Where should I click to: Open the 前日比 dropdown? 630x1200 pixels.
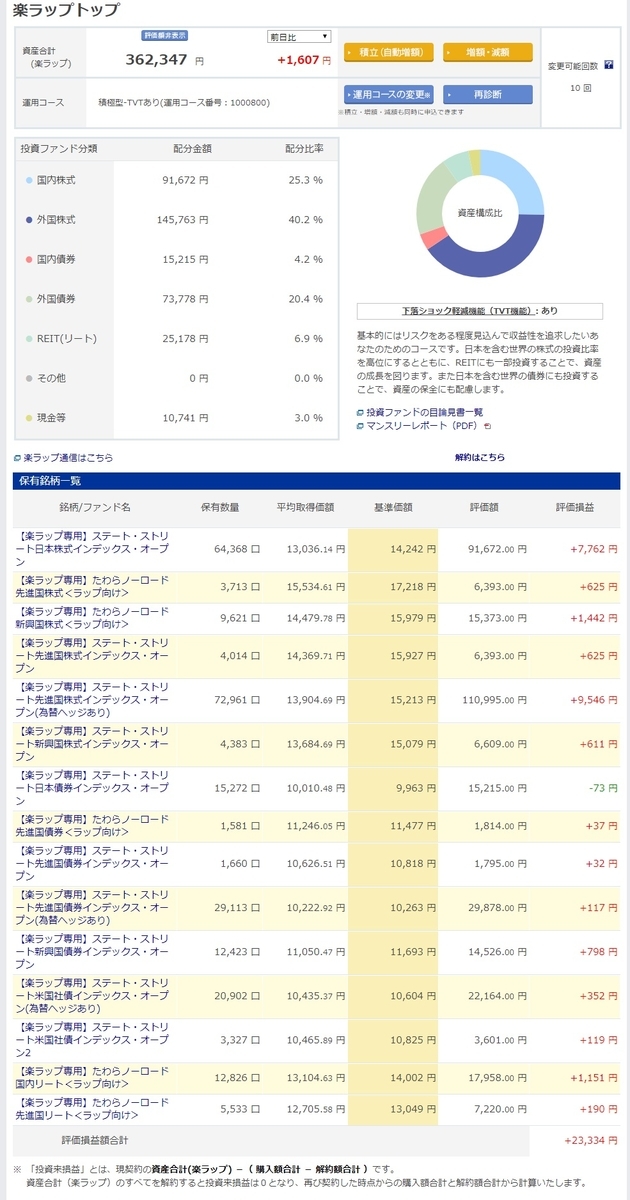[x=299, y=37]
